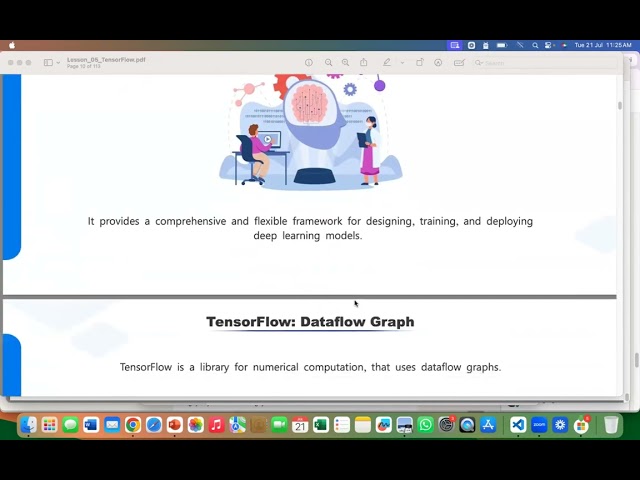Image resolution: width=640 pixels, height=480 pixels.
Task: Open the Share menu in Preview toolbar
Action: pyautogui.click(x=363, y=62)
